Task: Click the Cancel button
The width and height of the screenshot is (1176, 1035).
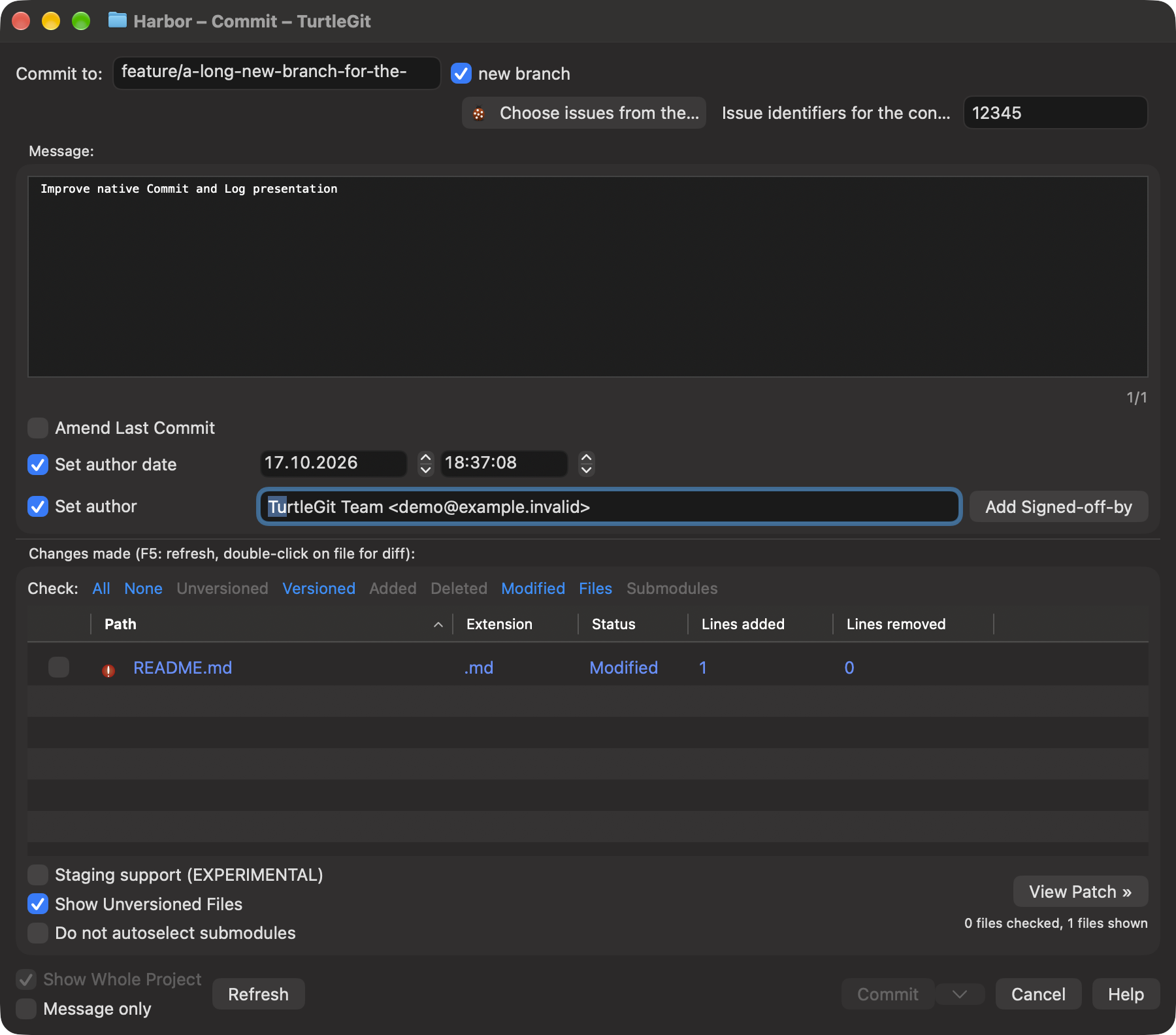Action: pyautogui.click(x=1038, y=994)
